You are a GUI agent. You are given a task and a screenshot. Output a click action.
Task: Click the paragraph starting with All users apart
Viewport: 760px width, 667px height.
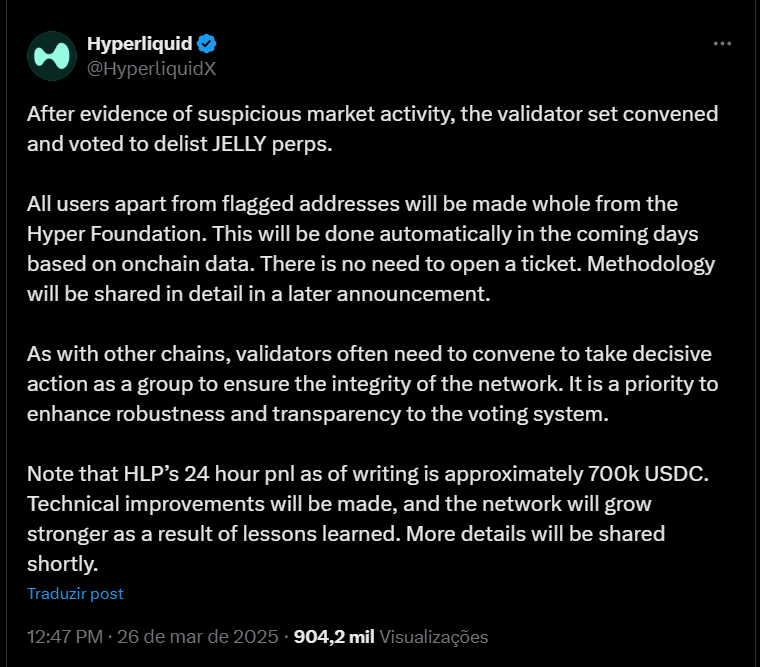click(371, 249)
